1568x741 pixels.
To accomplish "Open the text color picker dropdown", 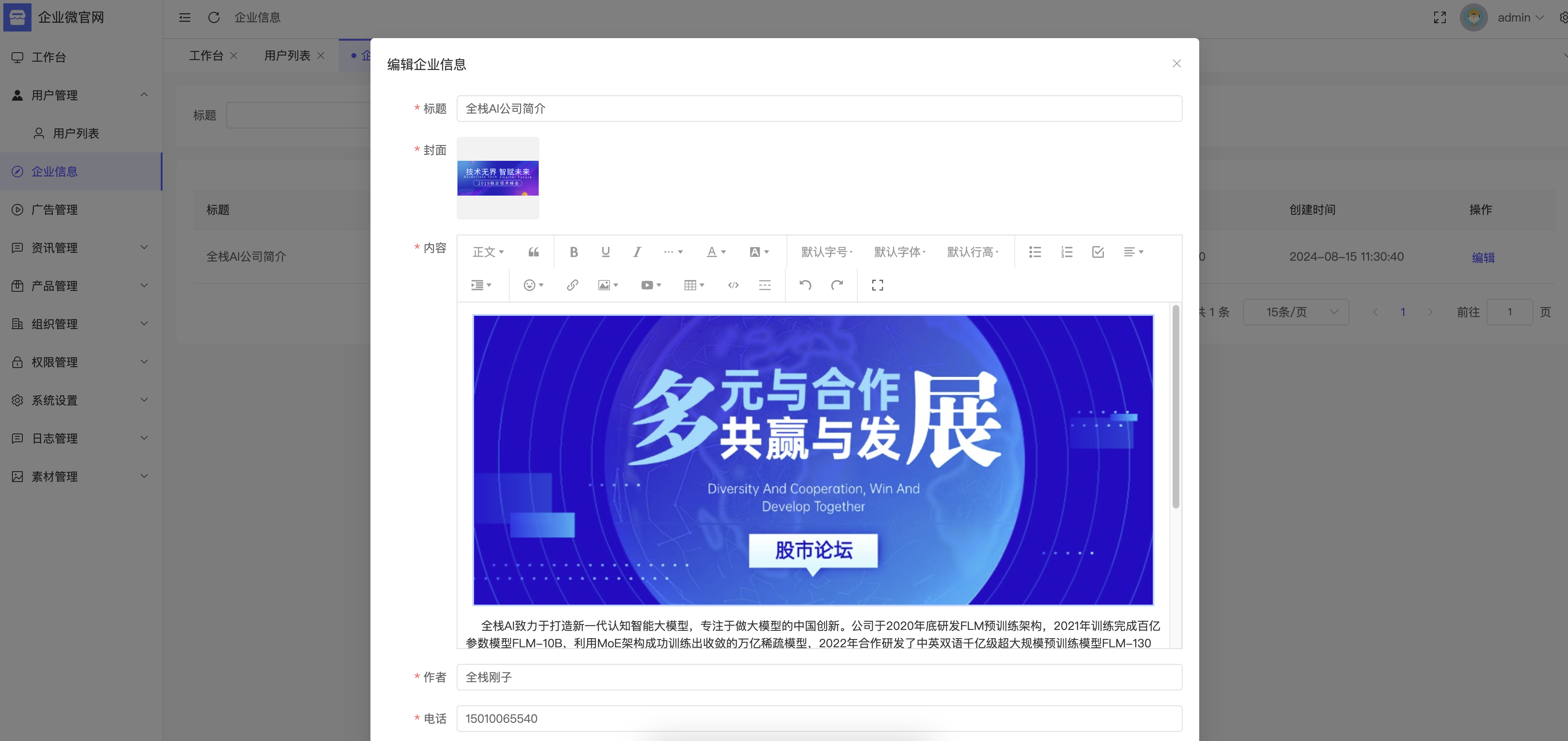I will point(716,252).
